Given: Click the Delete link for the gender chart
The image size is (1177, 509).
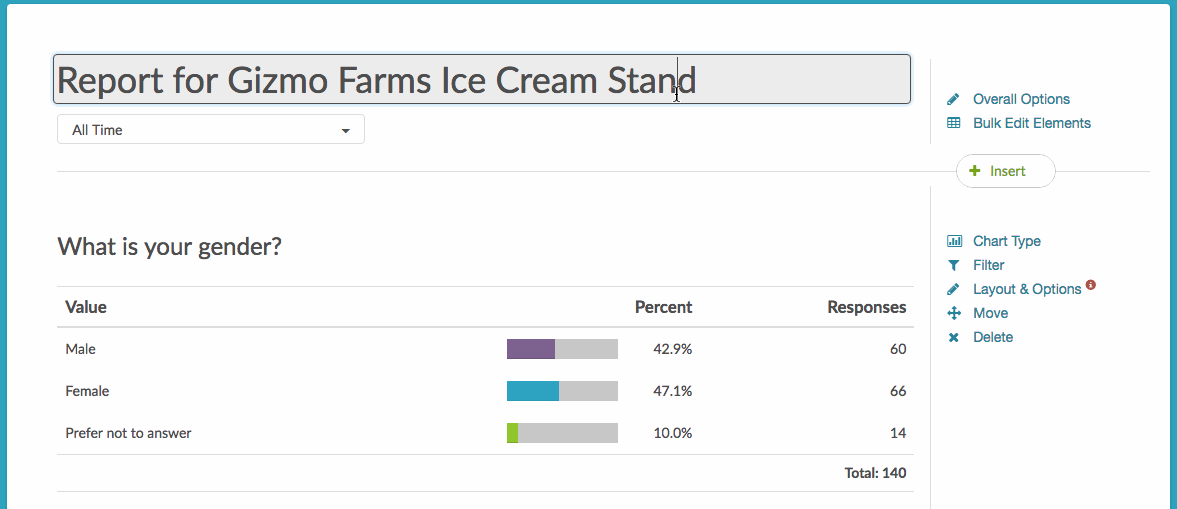Looking at the screenshot, I should (x=993, y=337).
